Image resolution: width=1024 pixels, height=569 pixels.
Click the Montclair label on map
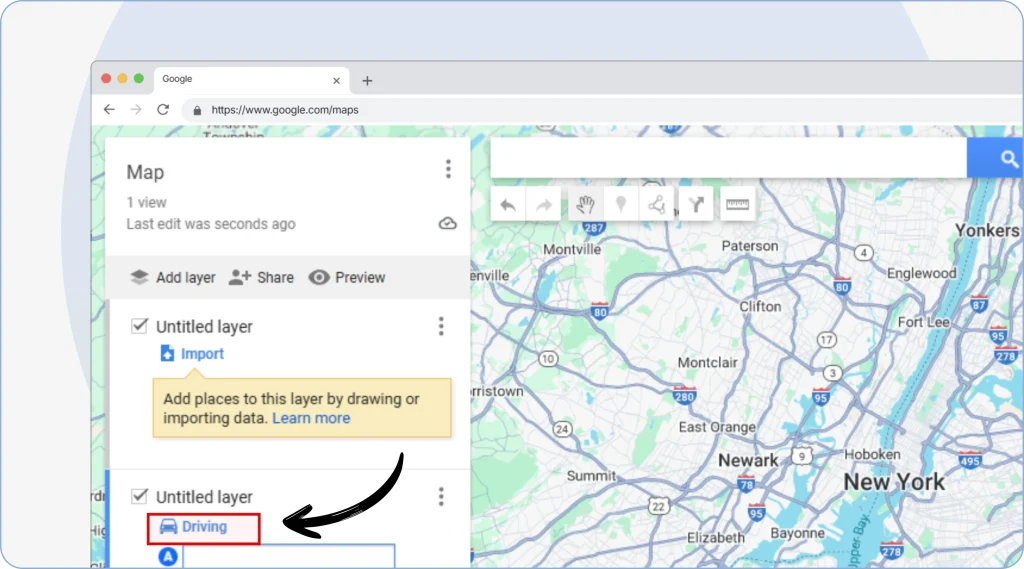pos(707,363)
